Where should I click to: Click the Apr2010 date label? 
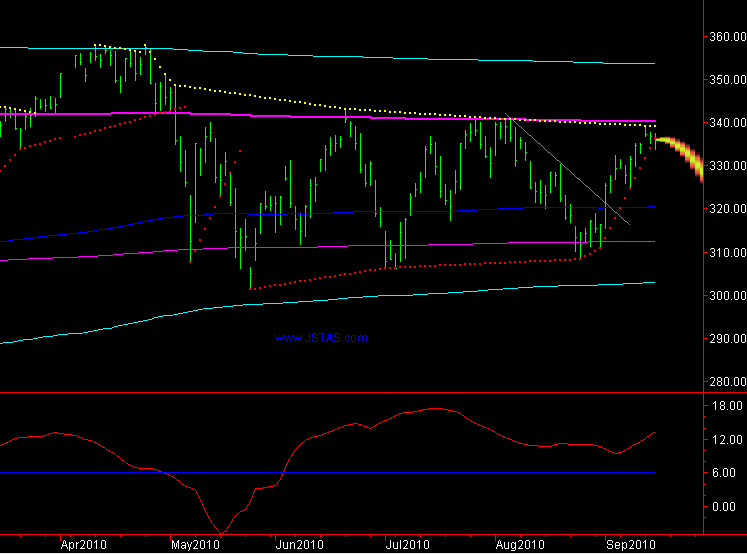[x=83, y=545]
